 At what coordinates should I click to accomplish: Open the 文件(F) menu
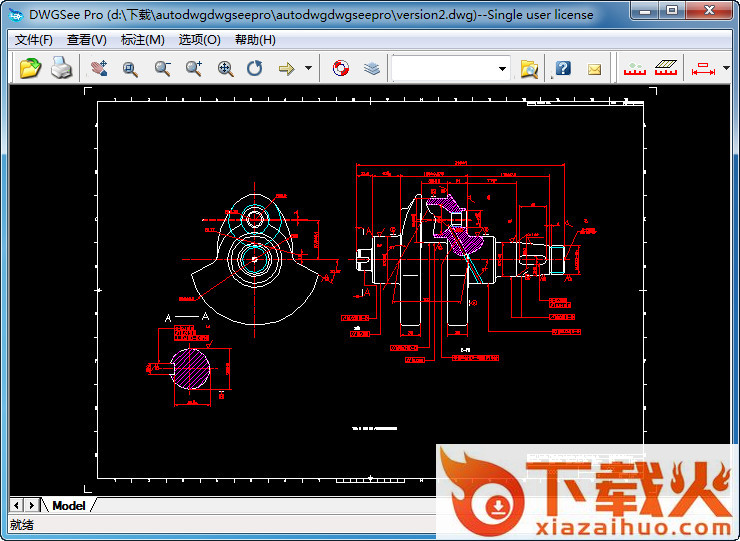point(34,40)
